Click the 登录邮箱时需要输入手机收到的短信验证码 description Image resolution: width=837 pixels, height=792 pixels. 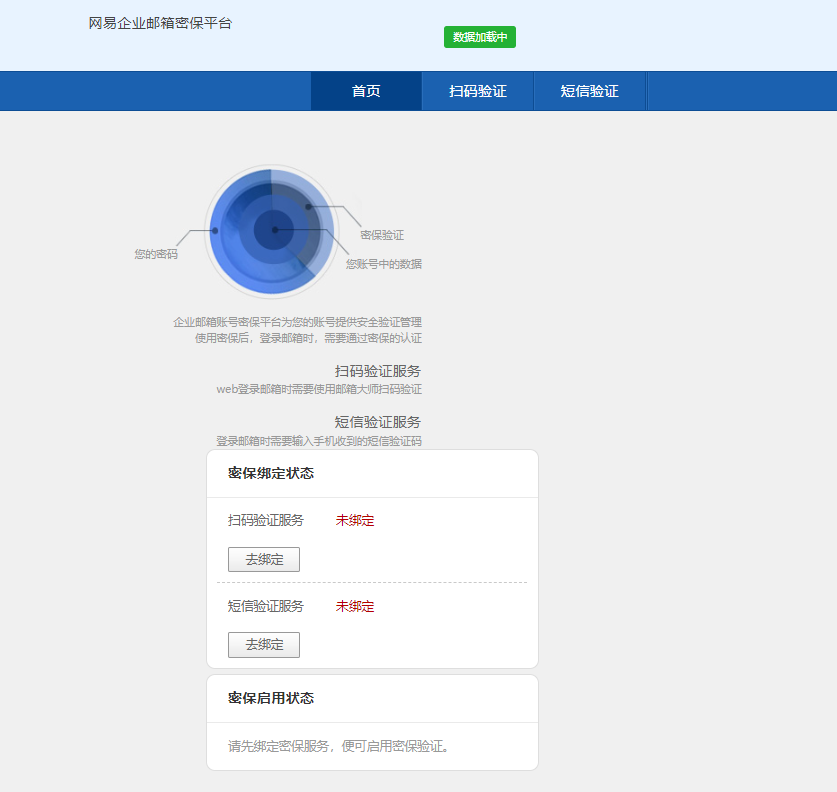pyautogui.click(x=319, y=441)
